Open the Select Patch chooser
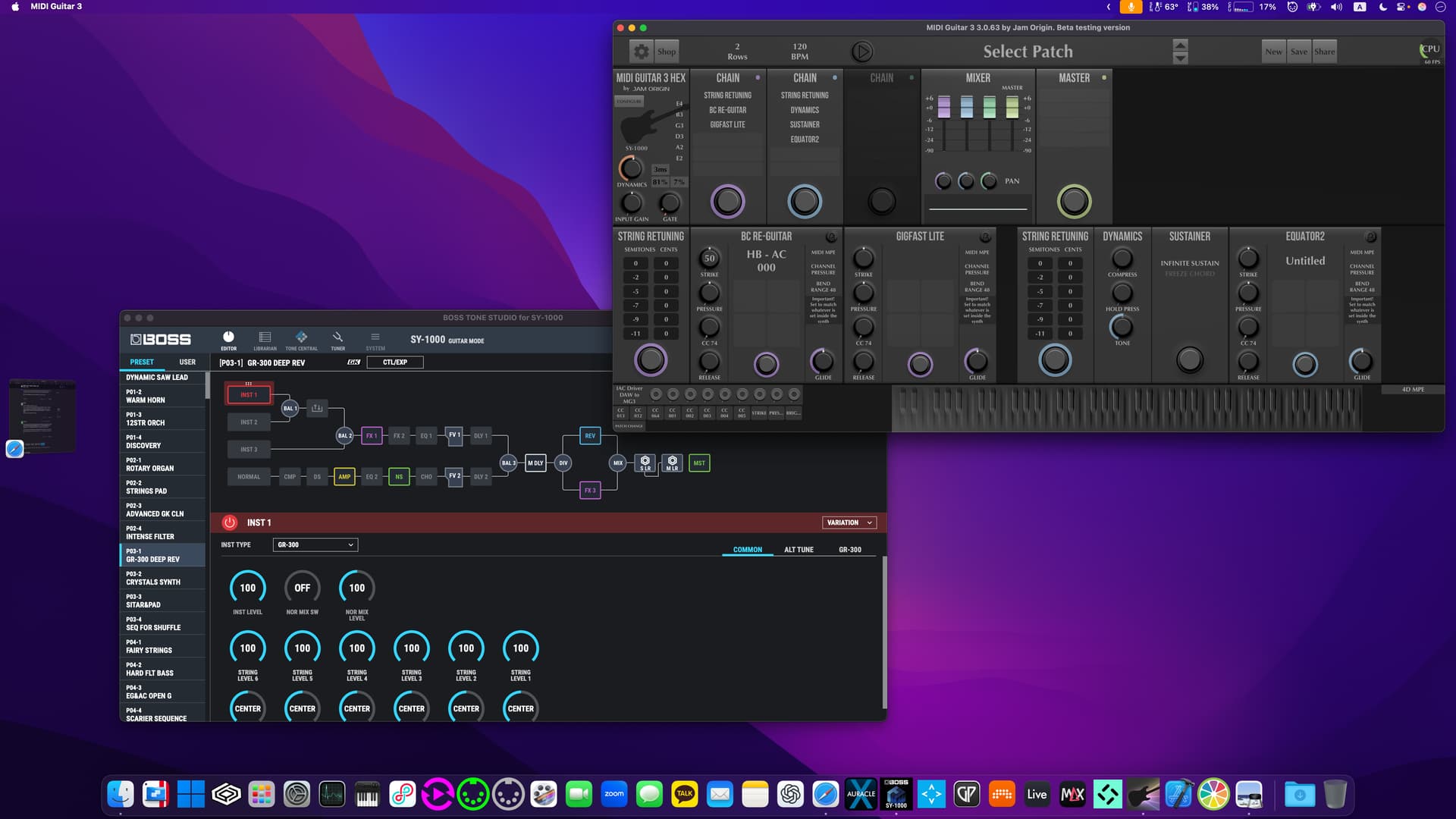The width and height of the screenshot is (1456, 819). tap(1028, 52)
